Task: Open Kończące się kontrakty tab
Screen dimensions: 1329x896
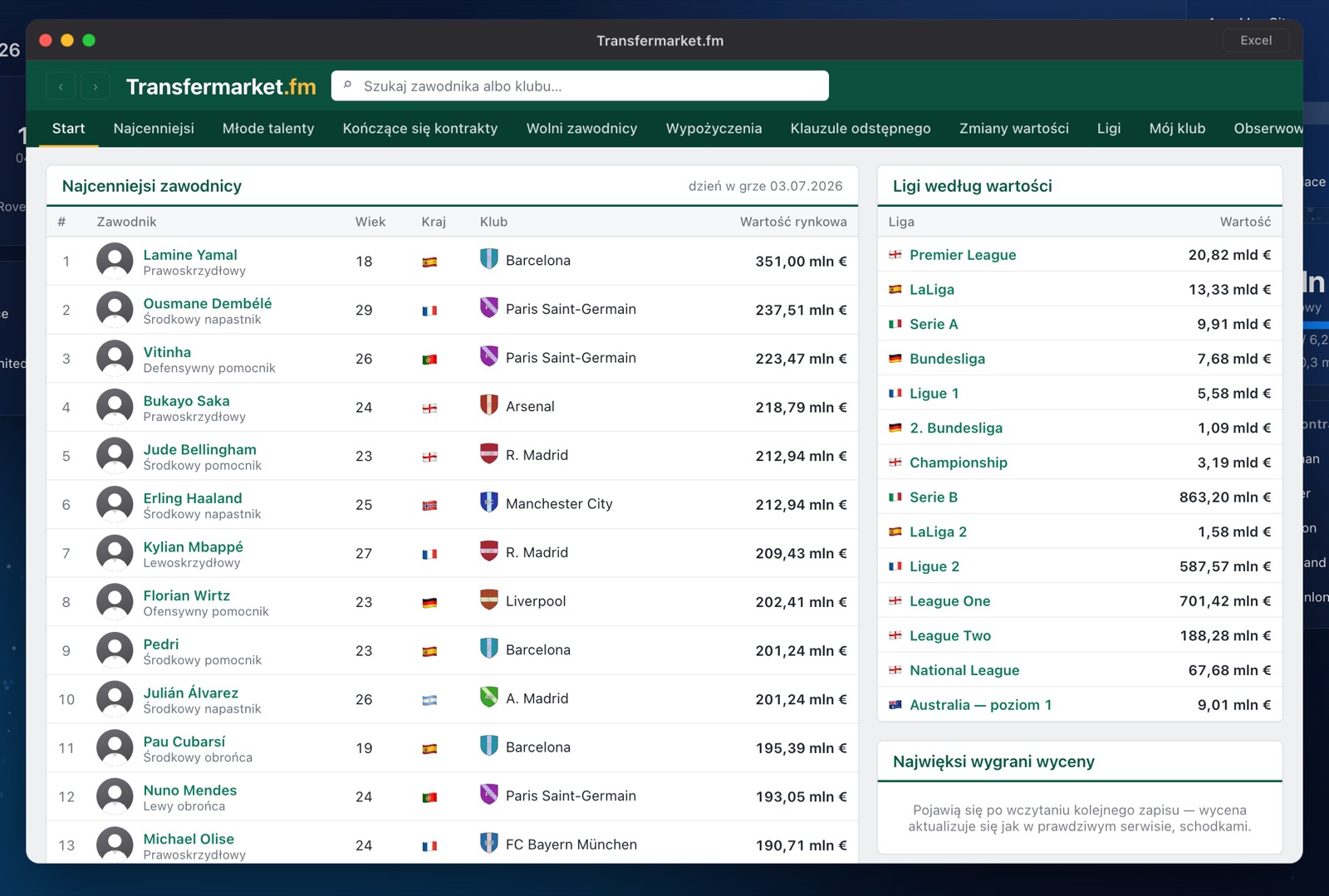Action: [420, 129]
